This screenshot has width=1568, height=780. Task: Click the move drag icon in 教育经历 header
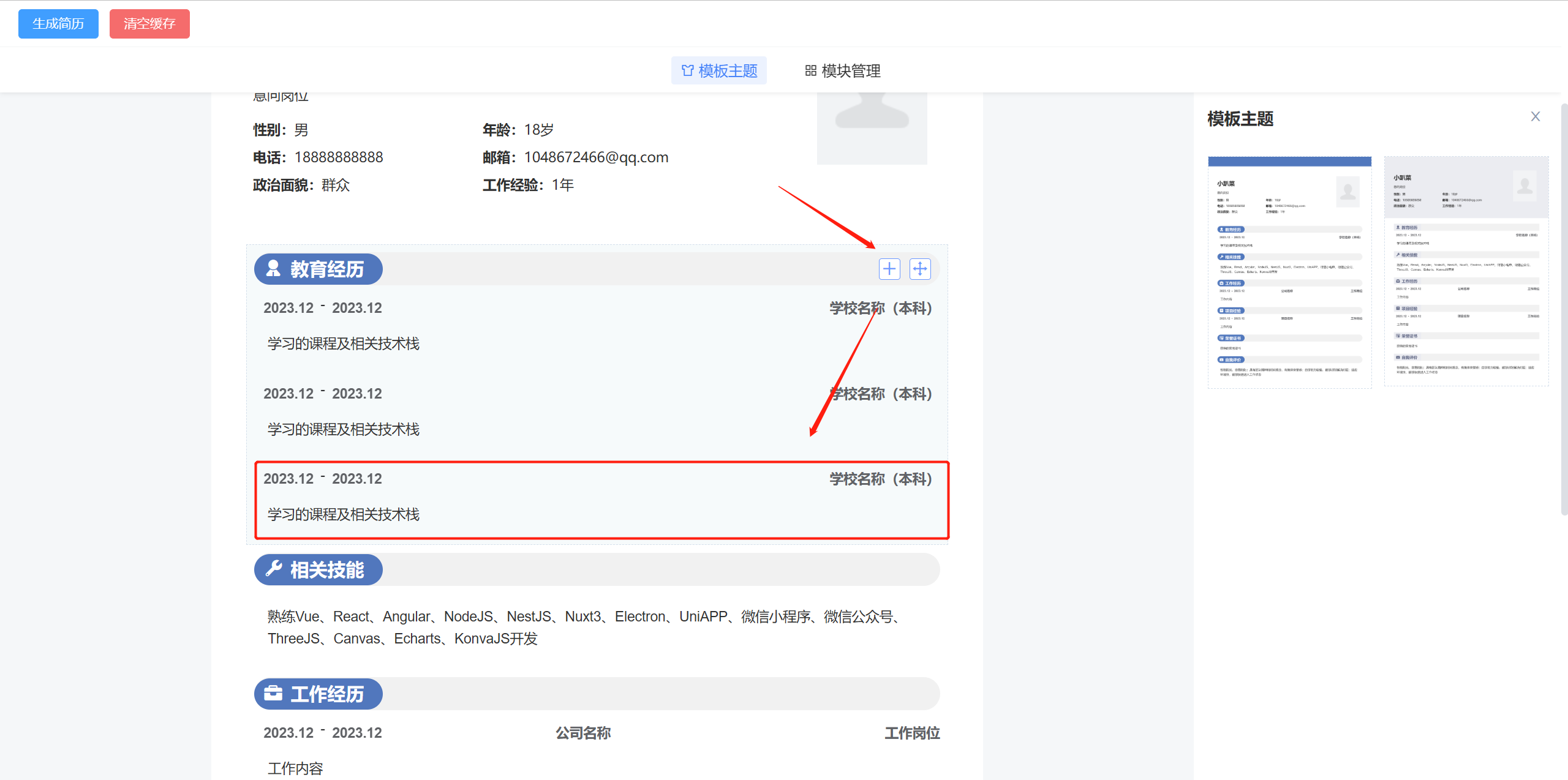coord(920,269)
